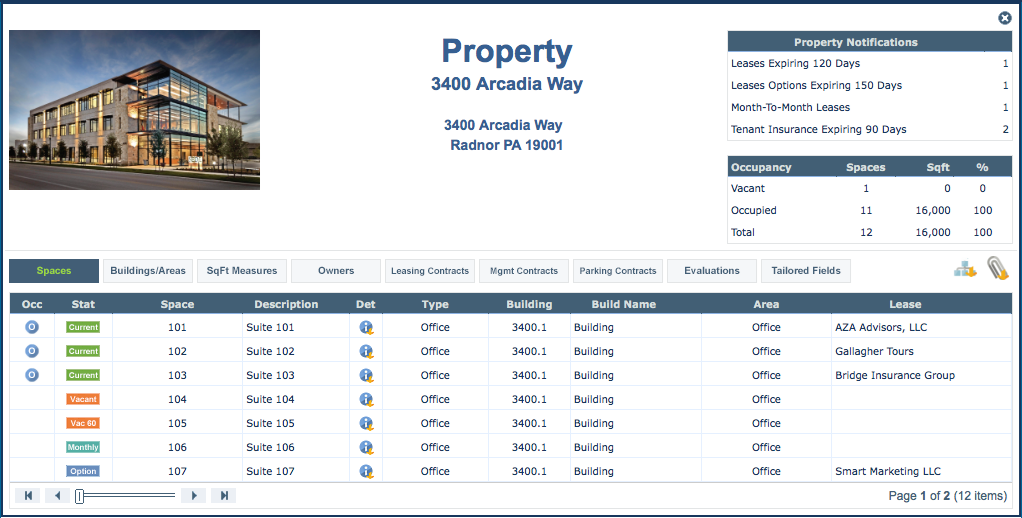Viewport: 1022px width, 518px height.
Task: Open the Leasing Contracts tab
Action: (430, 271)
